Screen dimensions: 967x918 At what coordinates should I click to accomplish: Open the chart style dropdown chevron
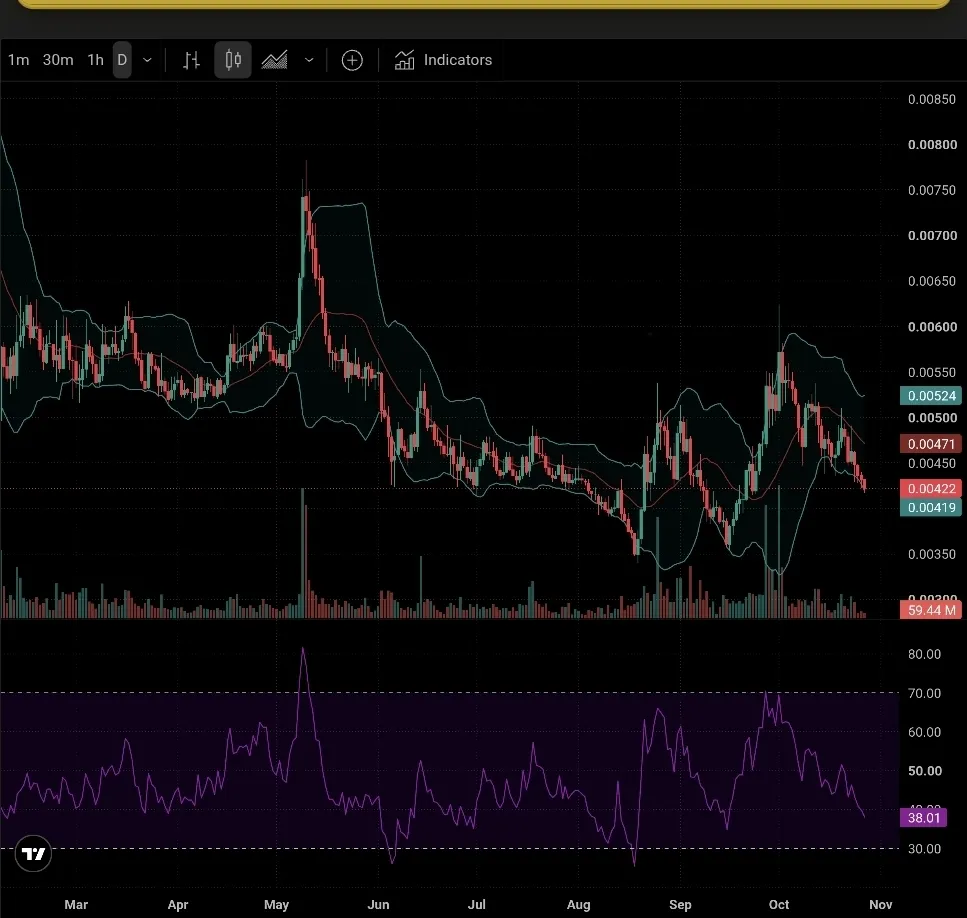point(310,60)
